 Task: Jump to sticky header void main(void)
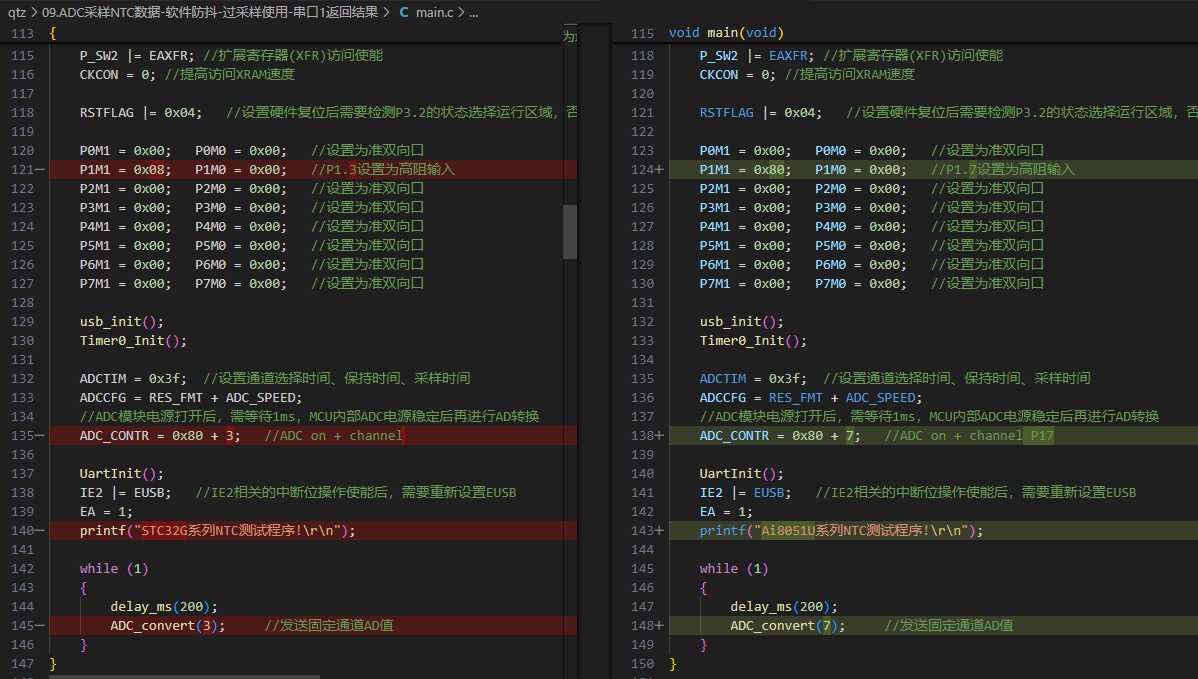[x=726, y=33]
